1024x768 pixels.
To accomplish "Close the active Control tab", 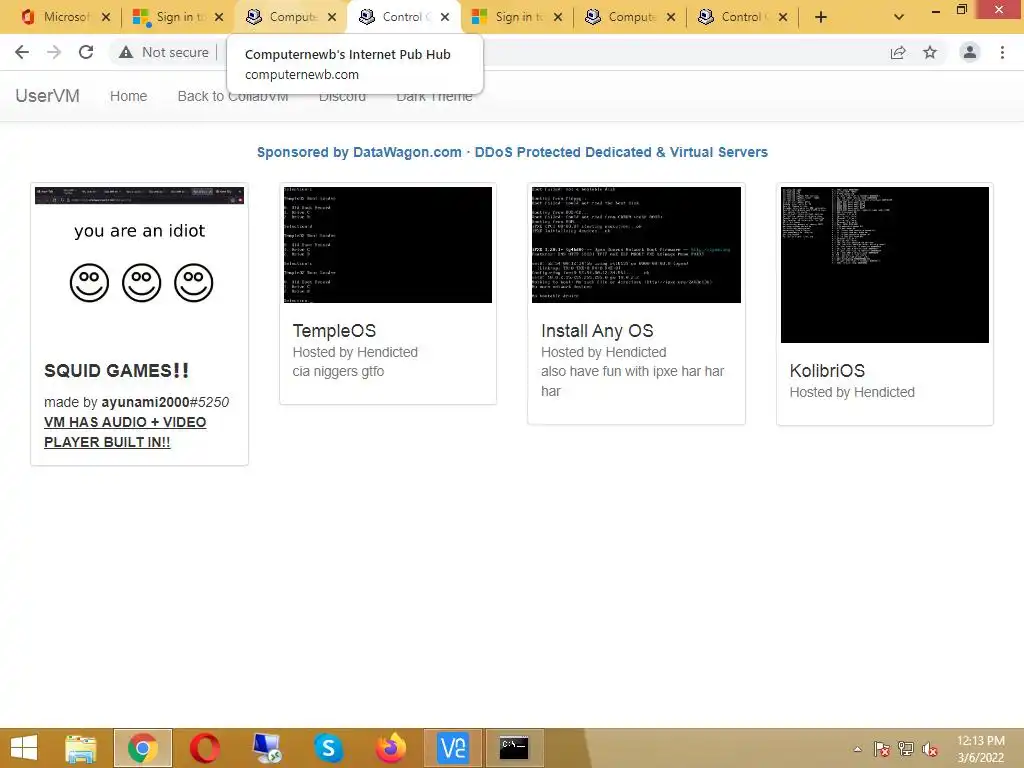I will [x=445, y=17].
